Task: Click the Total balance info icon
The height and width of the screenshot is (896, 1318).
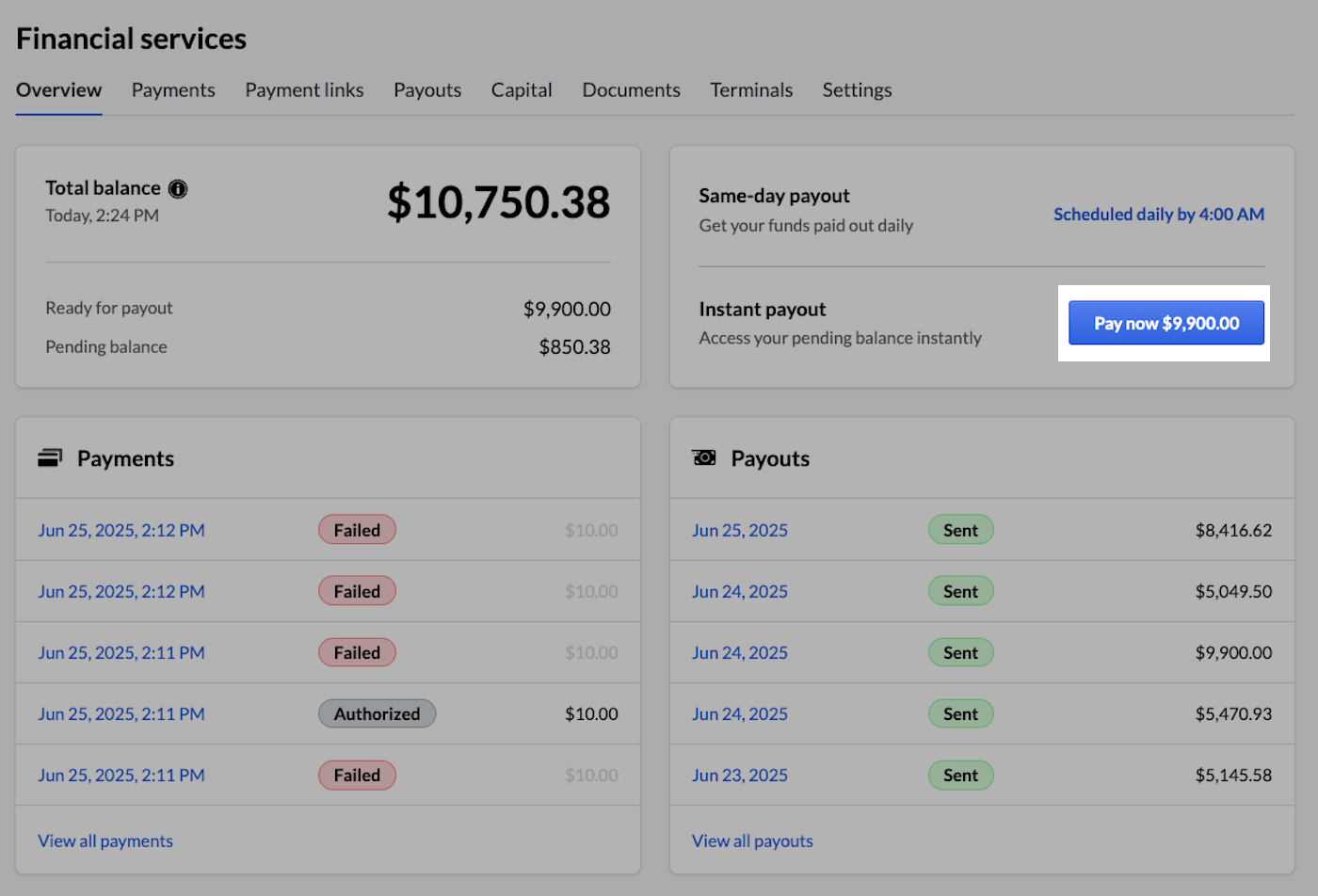Action: 178,188
